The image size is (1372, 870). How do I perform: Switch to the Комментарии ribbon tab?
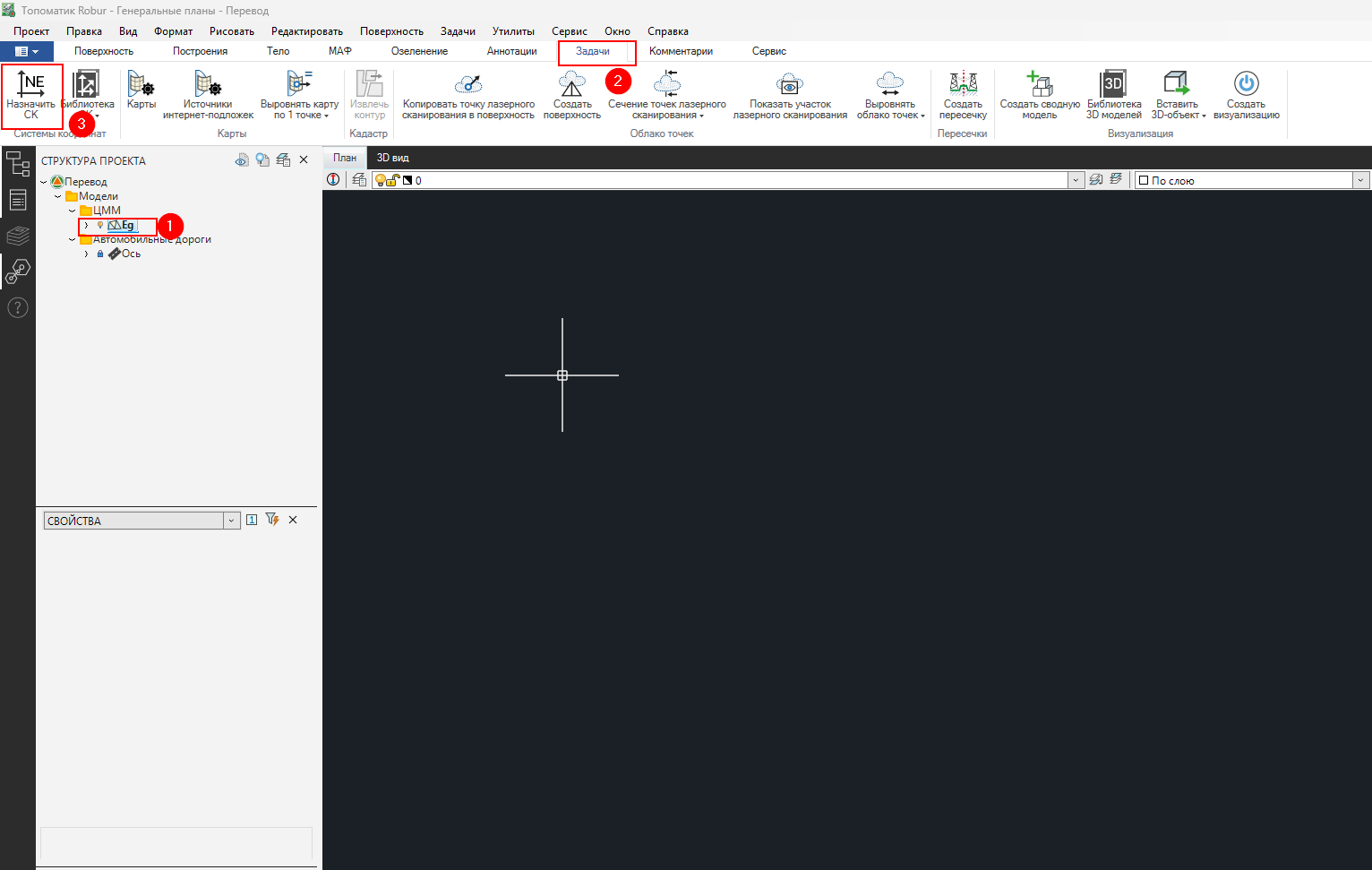point(681,51)
